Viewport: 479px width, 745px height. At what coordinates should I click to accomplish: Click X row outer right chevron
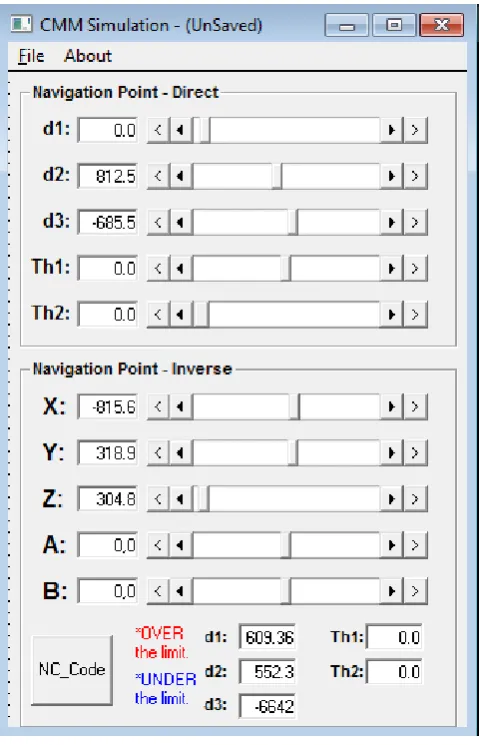(x=415, y=407)
